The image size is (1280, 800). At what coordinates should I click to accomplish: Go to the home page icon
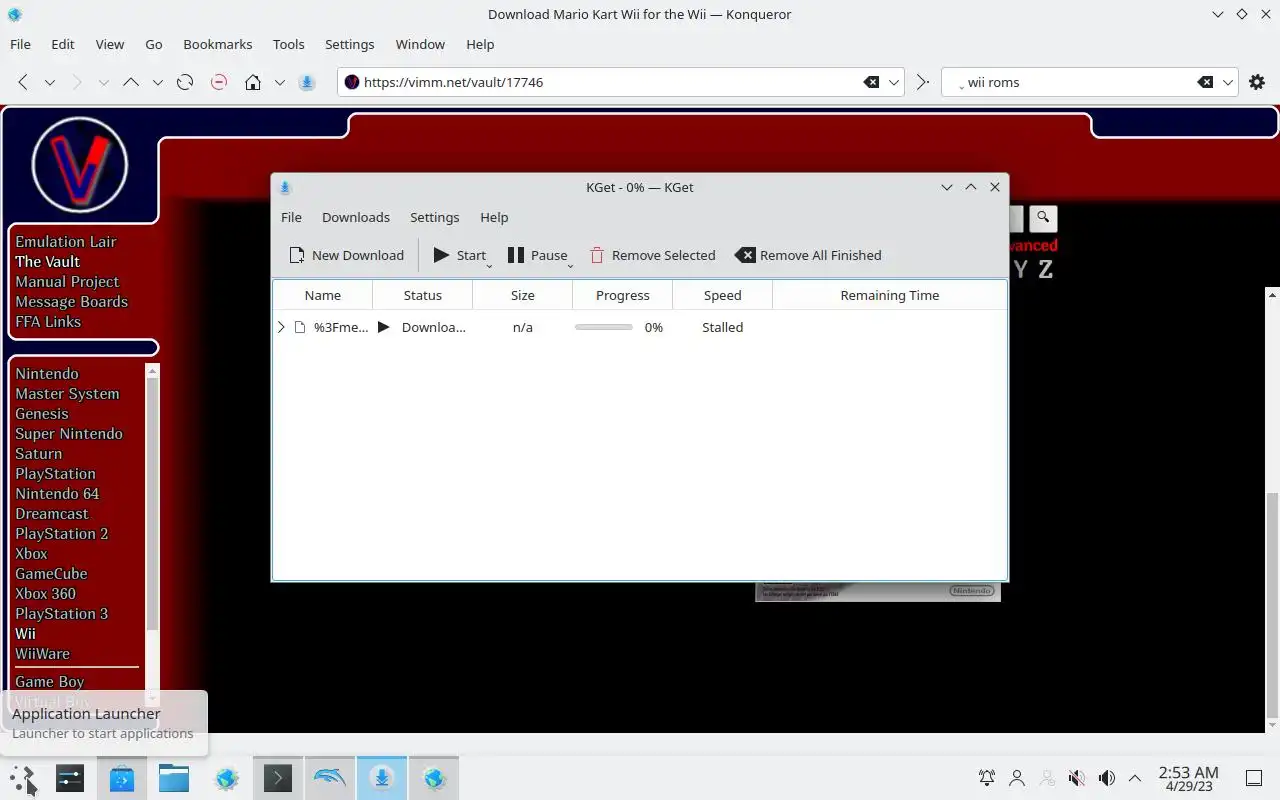coord(253,82)
